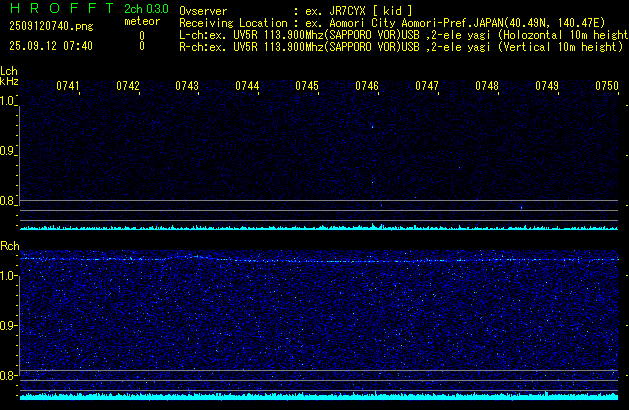Screen dimensions: 629x410
Task: Click the Rch 0.8 kHz axis label
Action: tap(7, 375)
